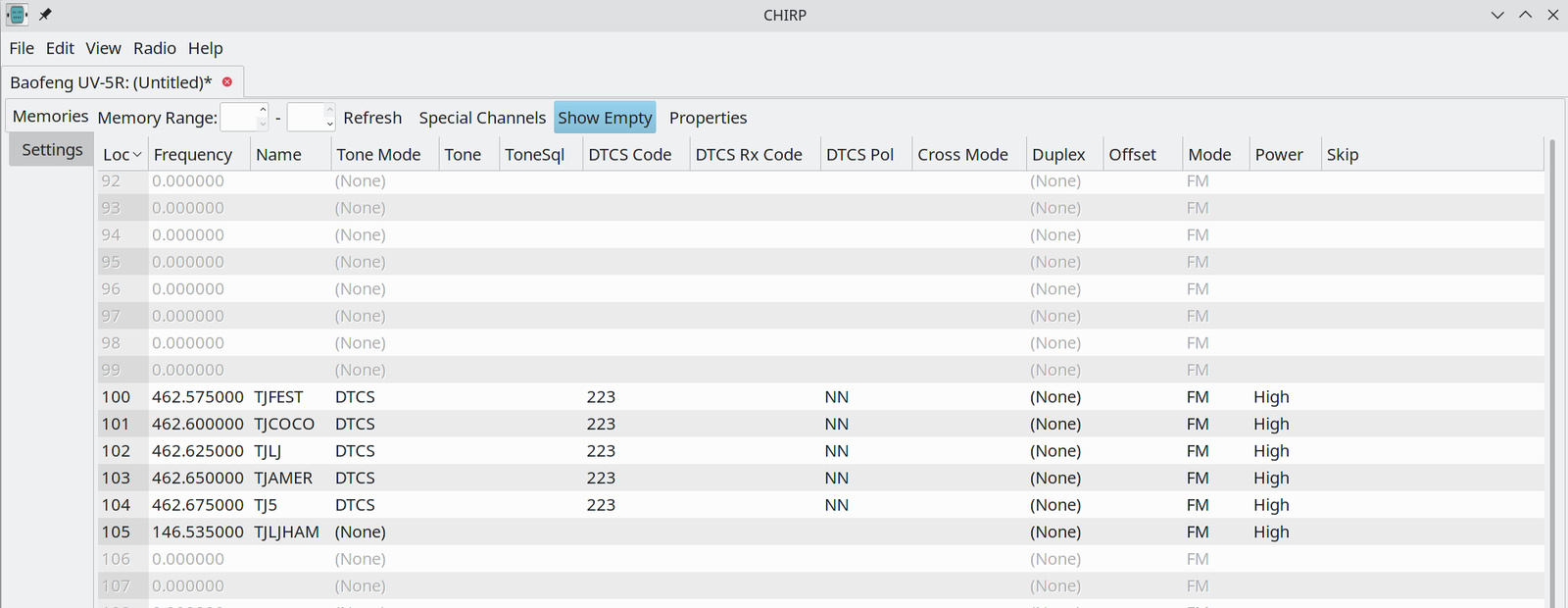Click the pin window icon
The height and width of the screenshot is (608, 1568).
point(45,15)
